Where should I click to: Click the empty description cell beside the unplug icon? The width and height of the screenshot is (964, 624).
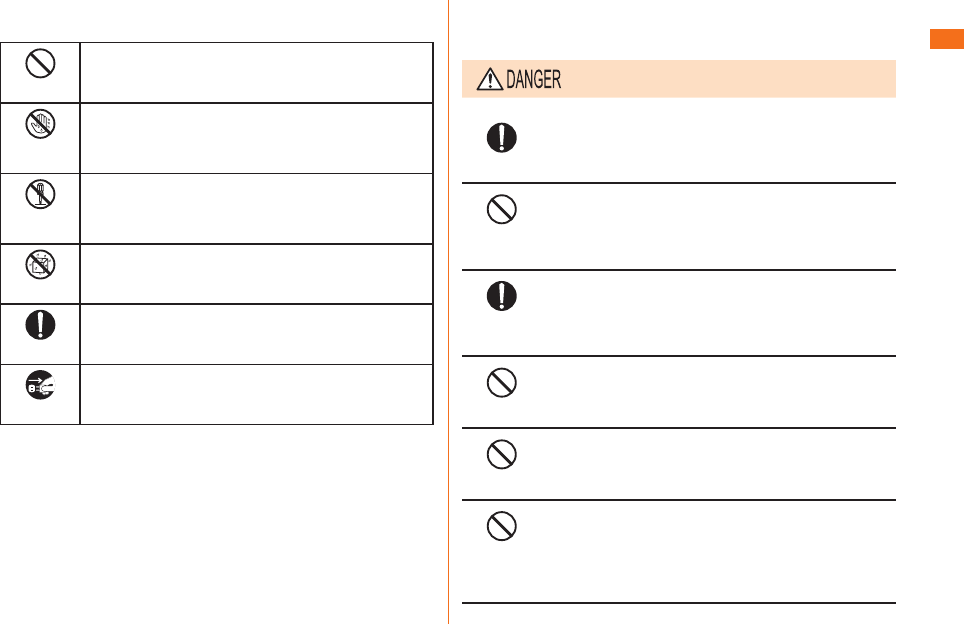256,395
